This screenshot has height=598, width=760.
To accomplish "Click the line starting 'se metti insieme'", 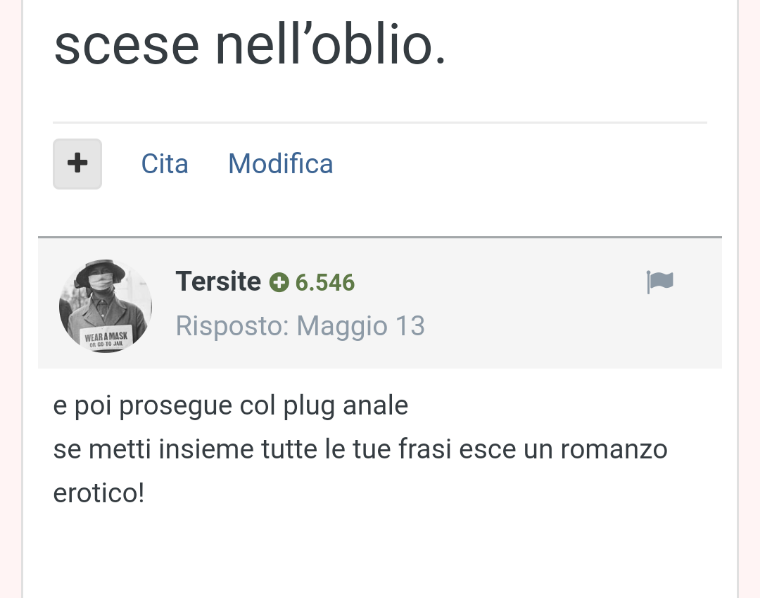I will [360, 449].
